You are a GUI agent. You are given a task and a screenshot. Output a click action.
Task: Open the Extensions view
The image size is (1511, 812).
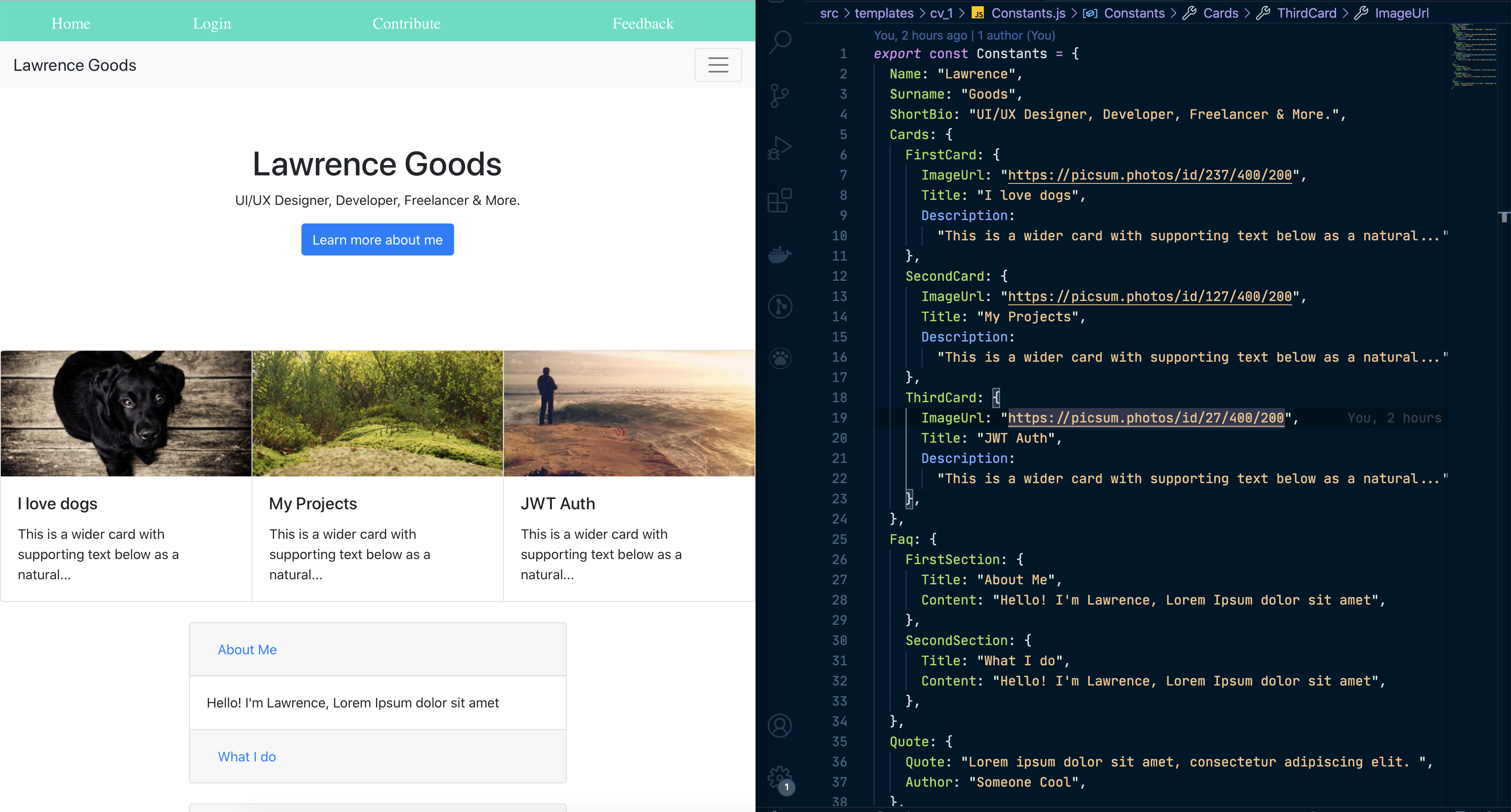pyautogui.click(x=780, y=201)
